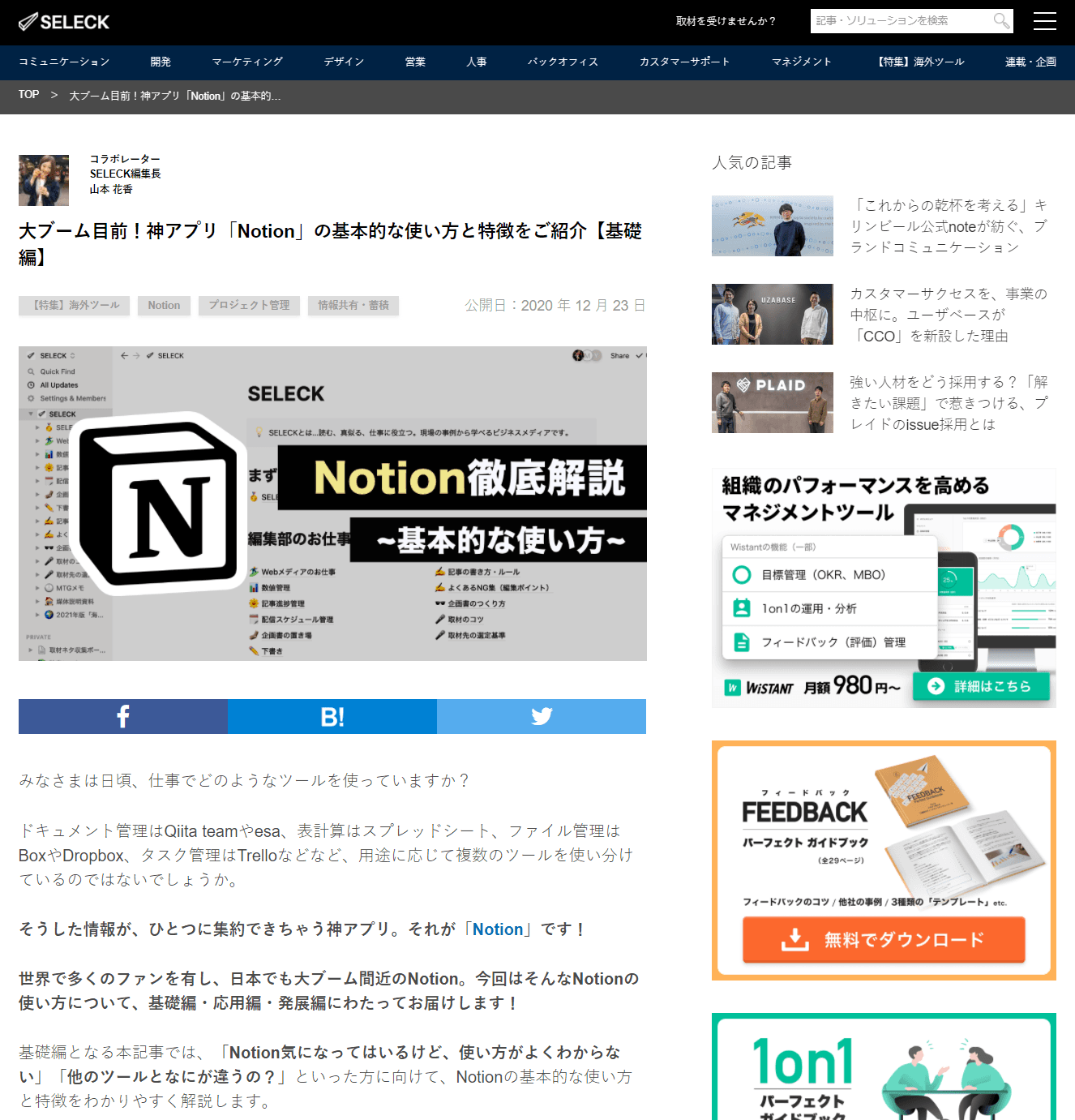
Task: Select the マーケティング navigation item
Action: pyautogui.click(x=247, y=62)
